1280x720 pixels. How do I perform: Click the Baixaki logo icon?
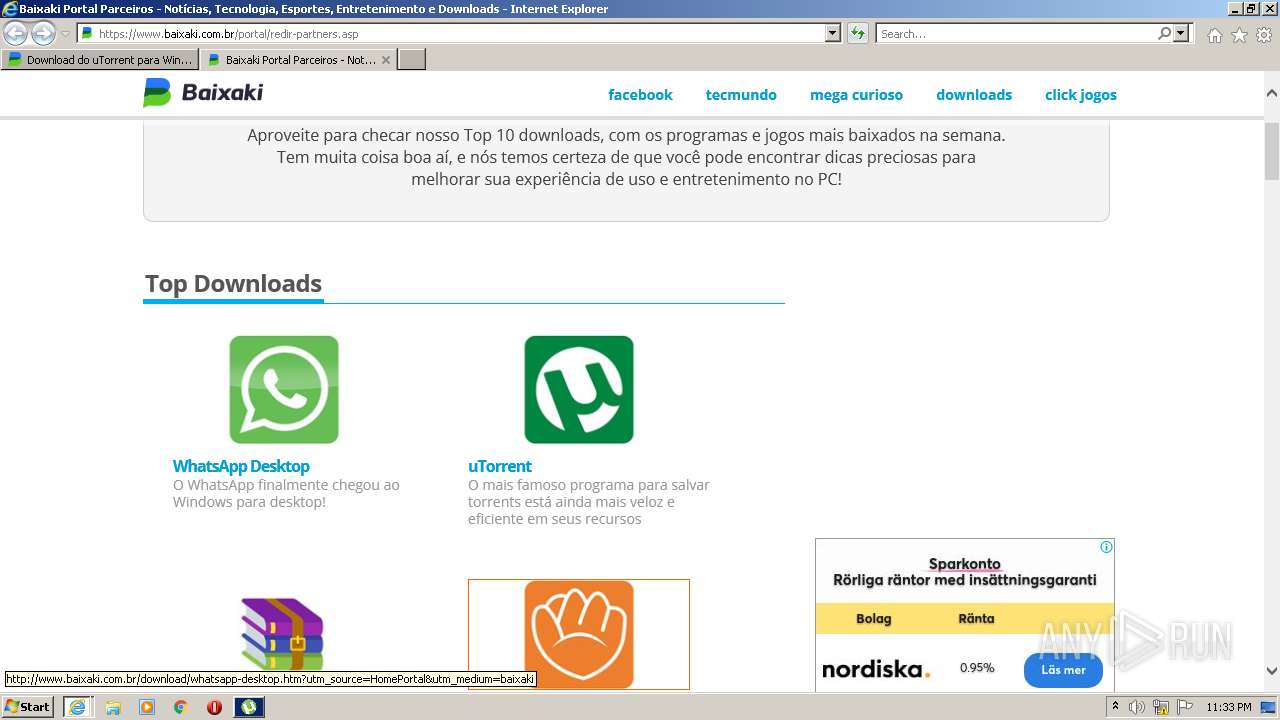(x=157, y=93)
